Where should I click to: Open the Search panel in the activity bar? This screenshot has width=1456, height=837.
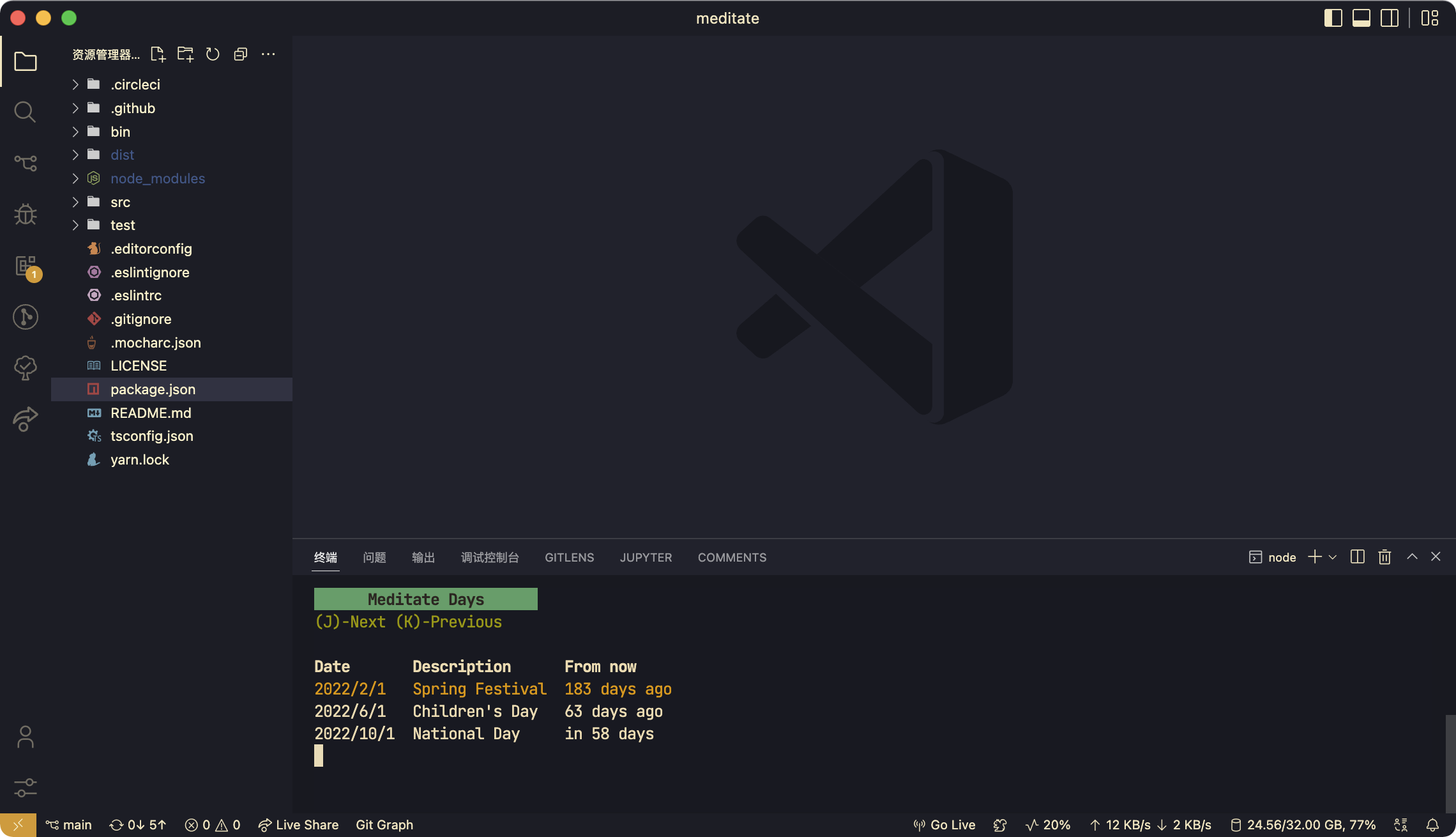pyautogui.click(x=25, y=111)
